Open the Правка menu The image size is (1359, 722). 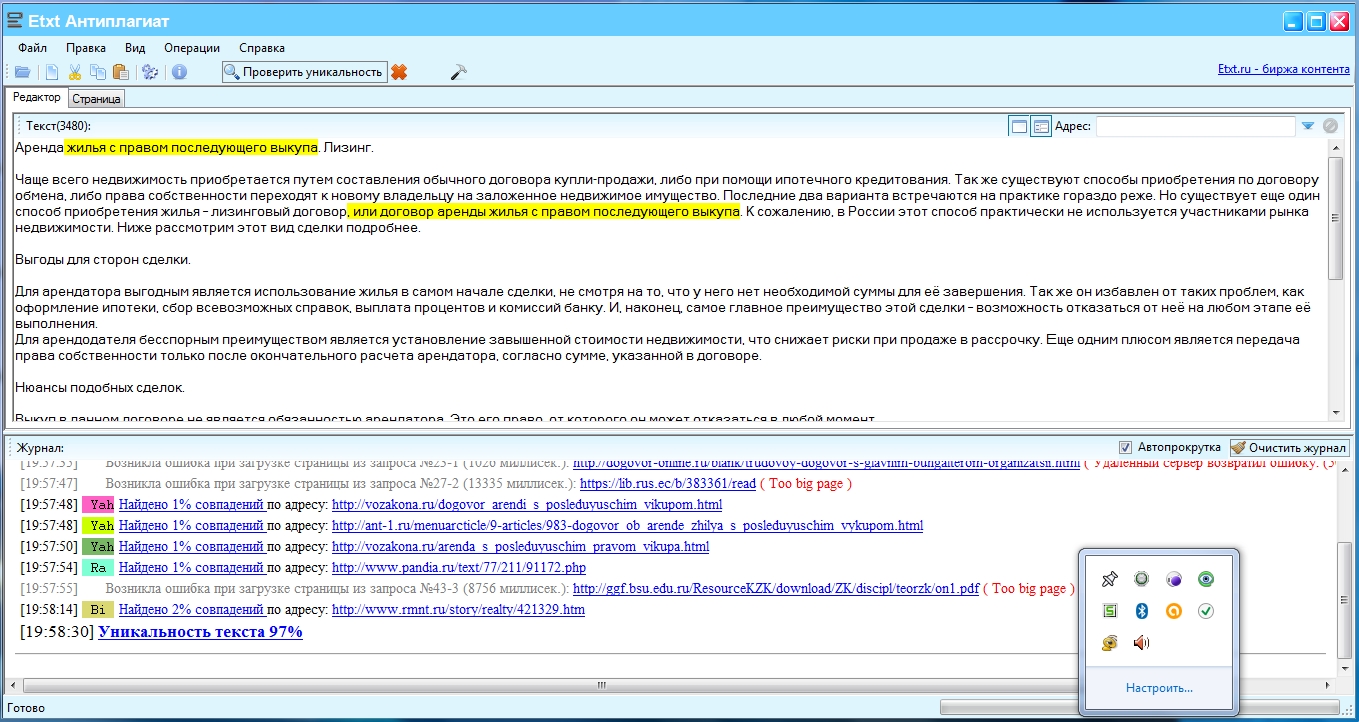click(x=86, y=48)
